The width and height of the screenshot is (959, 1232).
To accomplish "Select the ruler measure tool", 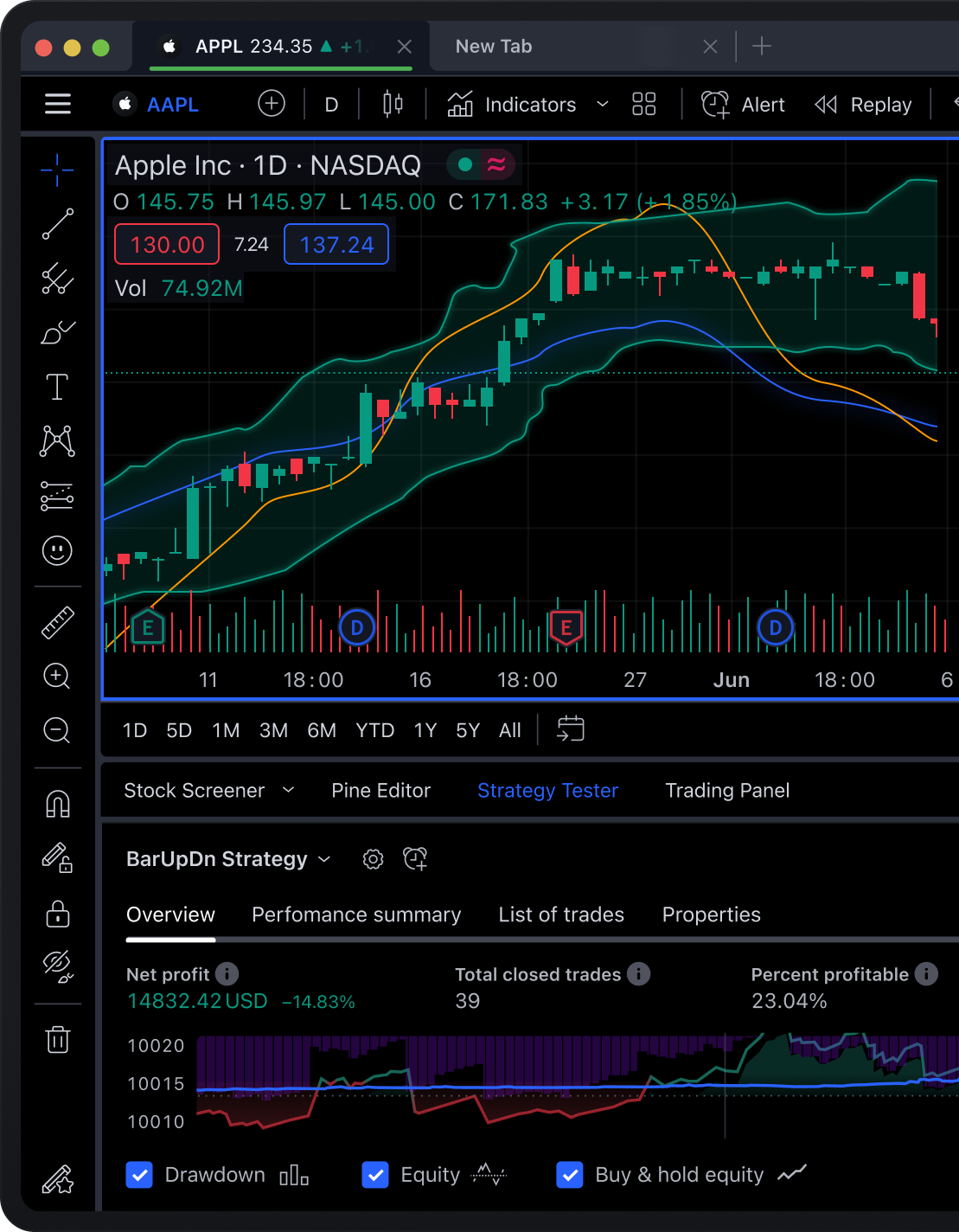I will (x=57, y=622).
